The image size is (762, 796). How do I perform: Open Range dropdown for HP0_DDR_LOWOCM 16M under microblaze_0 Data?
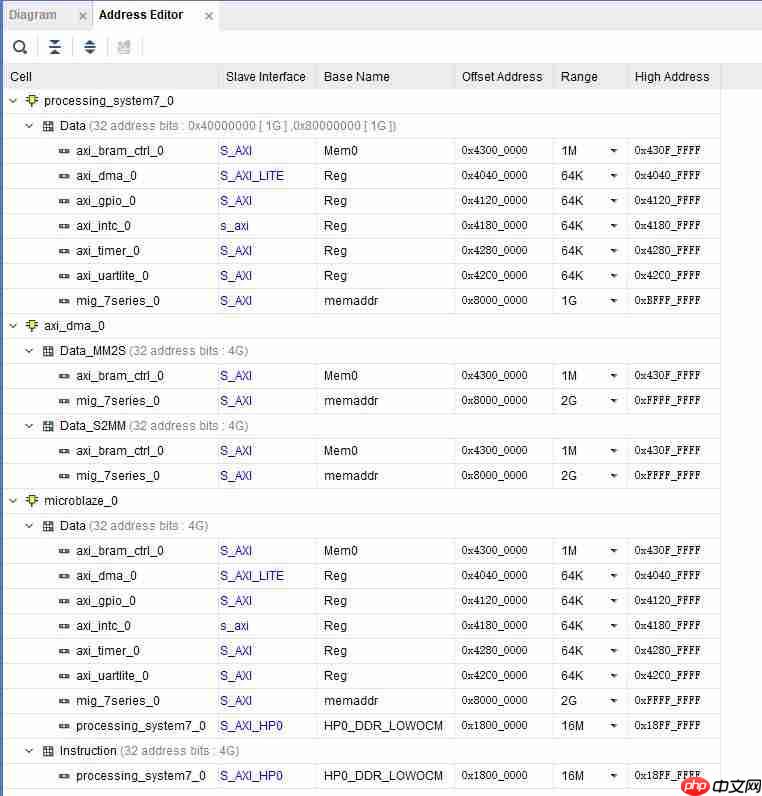[614, 726]
